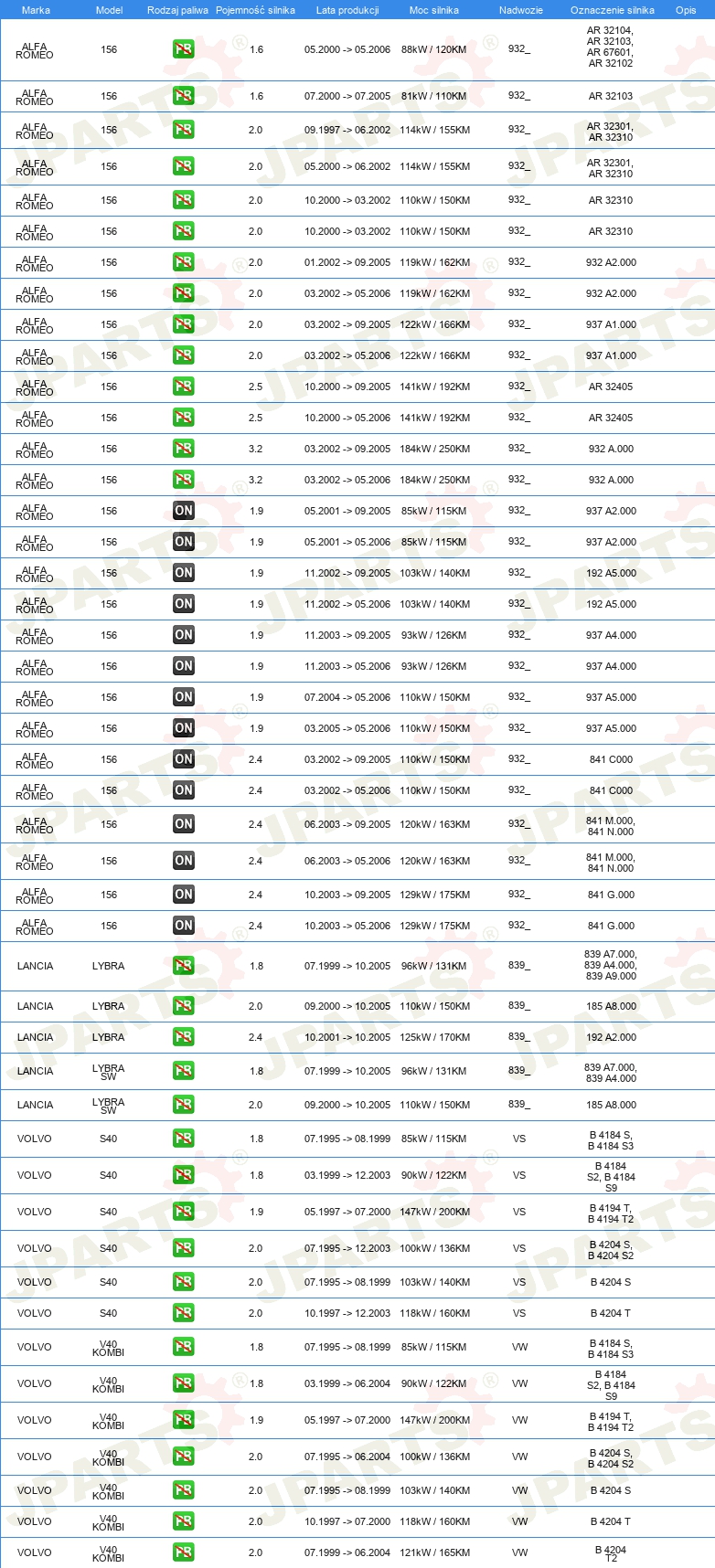
Task: Select diesel ON icon for 129kW 10.2003 -> 05.2006 row
Action: [x=184, y=926]
